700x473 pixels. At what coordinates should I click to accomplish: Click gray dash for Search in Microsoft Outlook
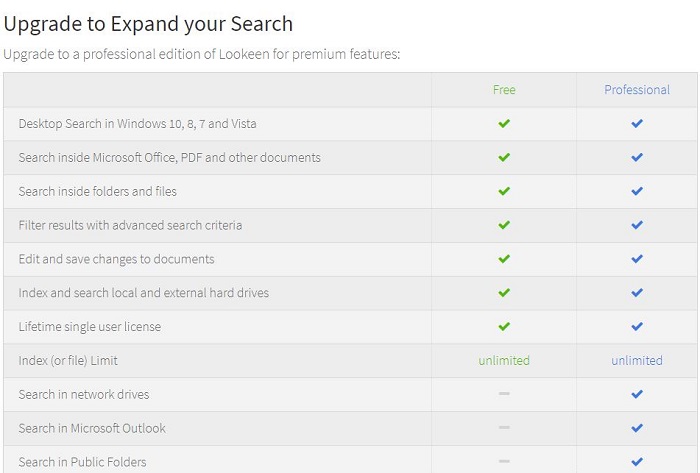(504, 428)
